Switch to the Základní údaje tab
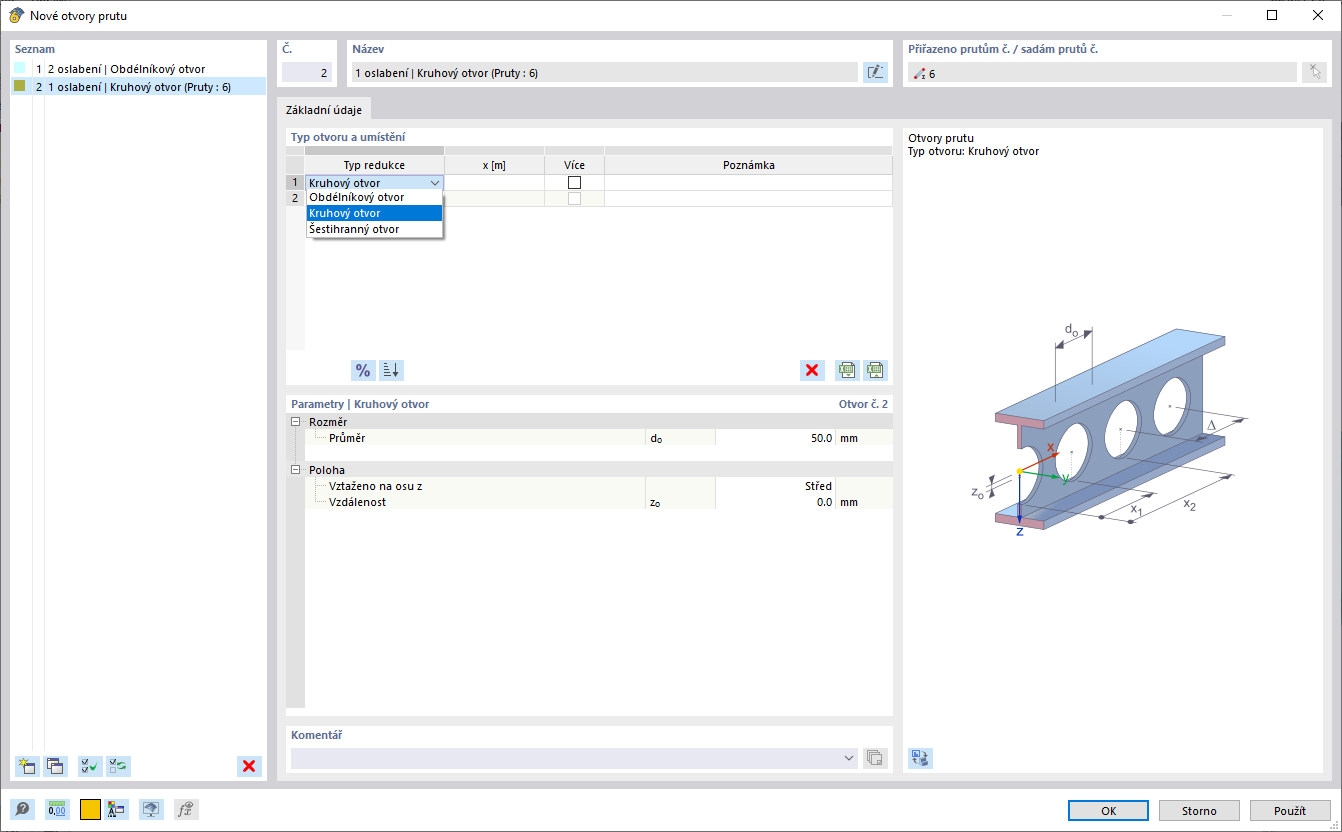 [324, 110]
